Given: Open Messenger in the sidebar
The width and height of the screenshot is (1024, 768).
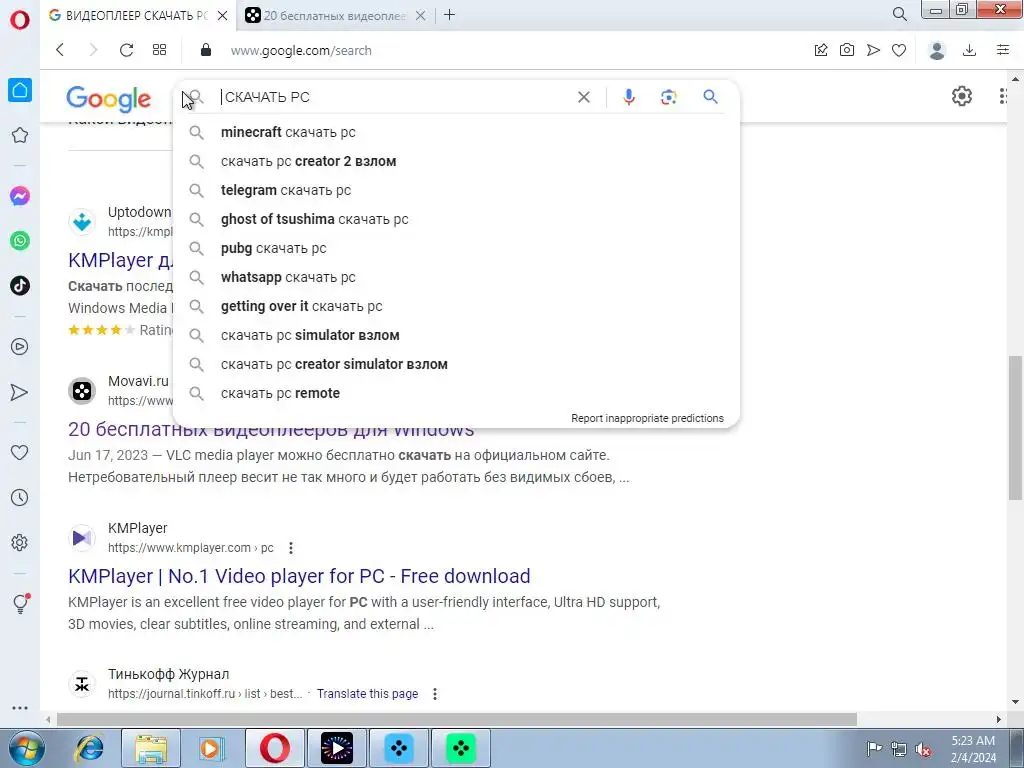Looking at the screenshot, I should coord(20,196).
